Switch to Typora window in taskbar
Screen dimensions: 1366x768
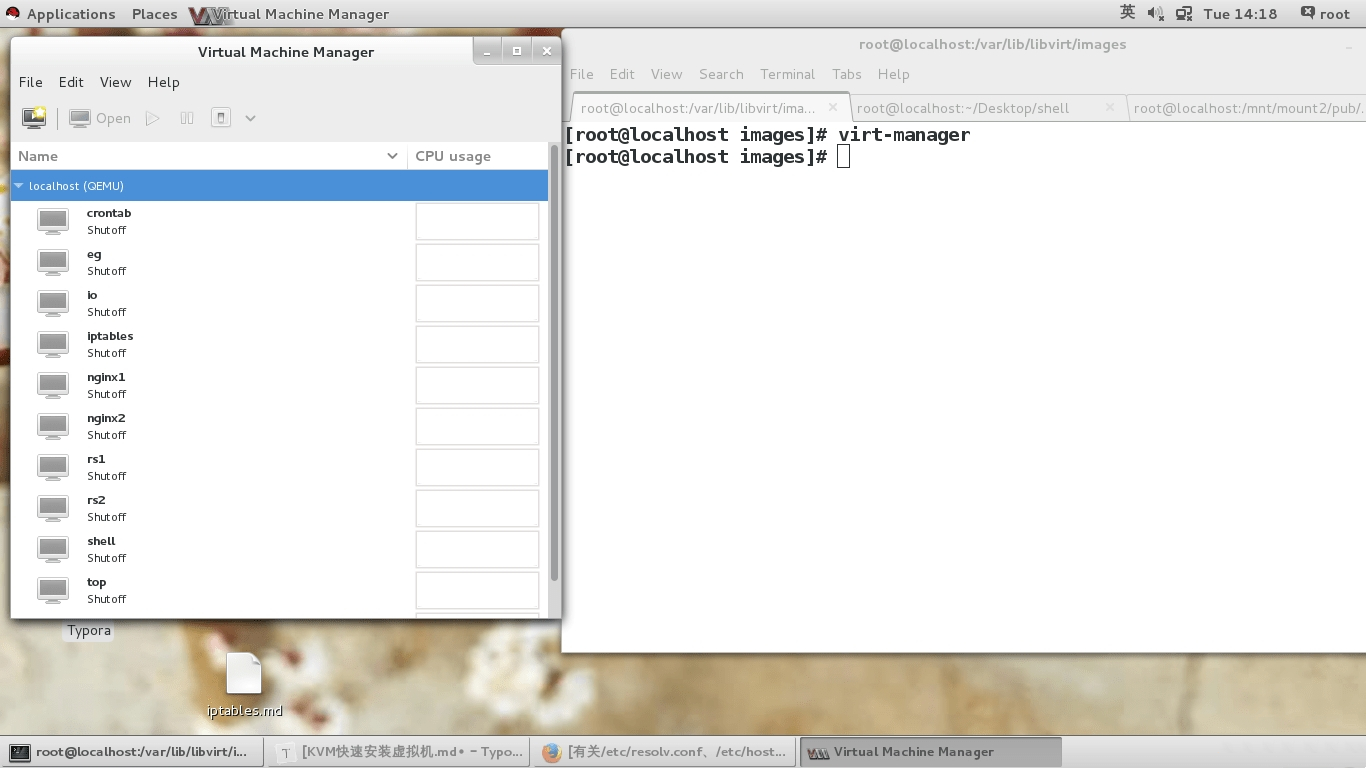(400, 752)
